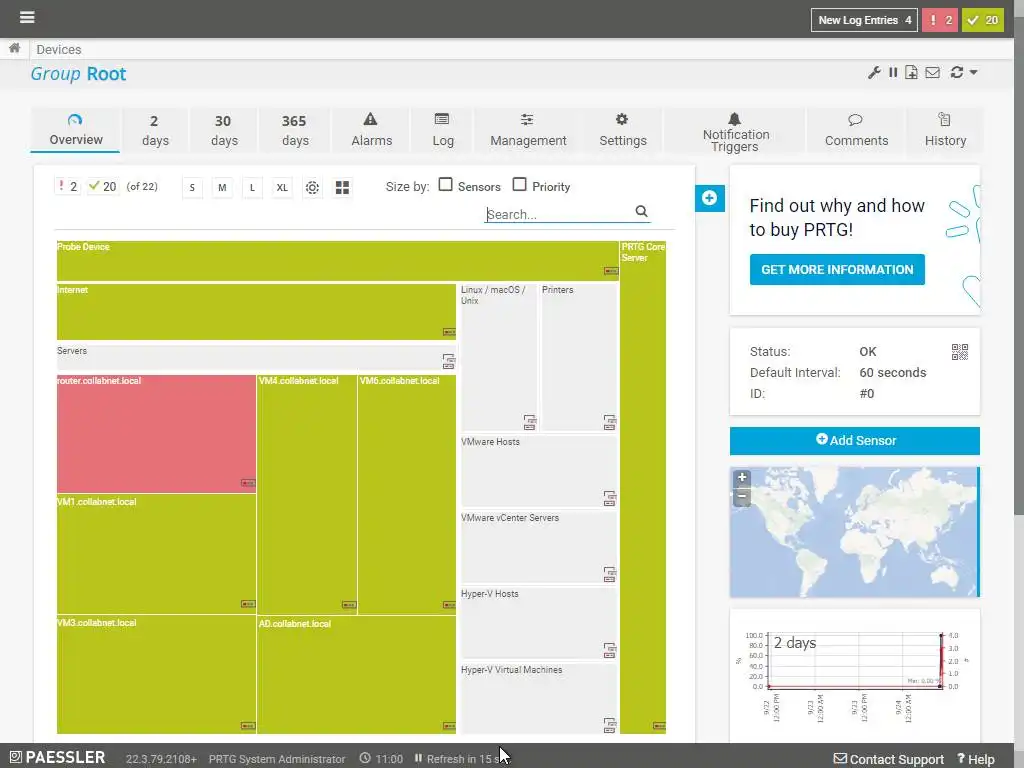This screenshot has height=768, width=1024.
Task: Click the refresh arrows icon in header
Action: click(x=957, y=72)
